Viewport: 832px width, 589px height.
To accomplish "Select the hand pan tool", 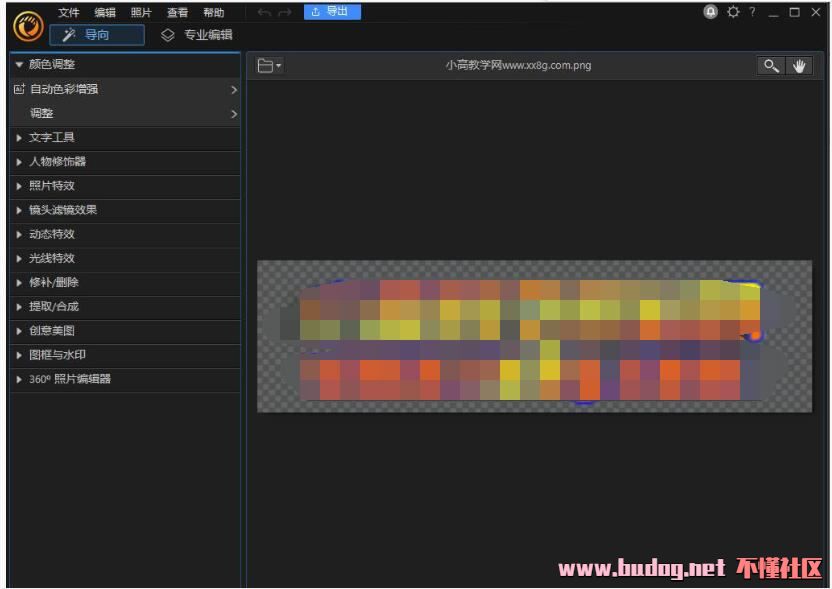I will [799, 66].
